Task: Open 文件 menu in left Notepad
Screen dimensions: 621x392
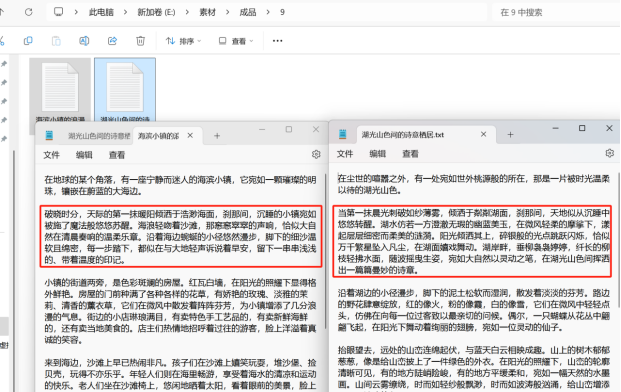Action: click(51, 155)
